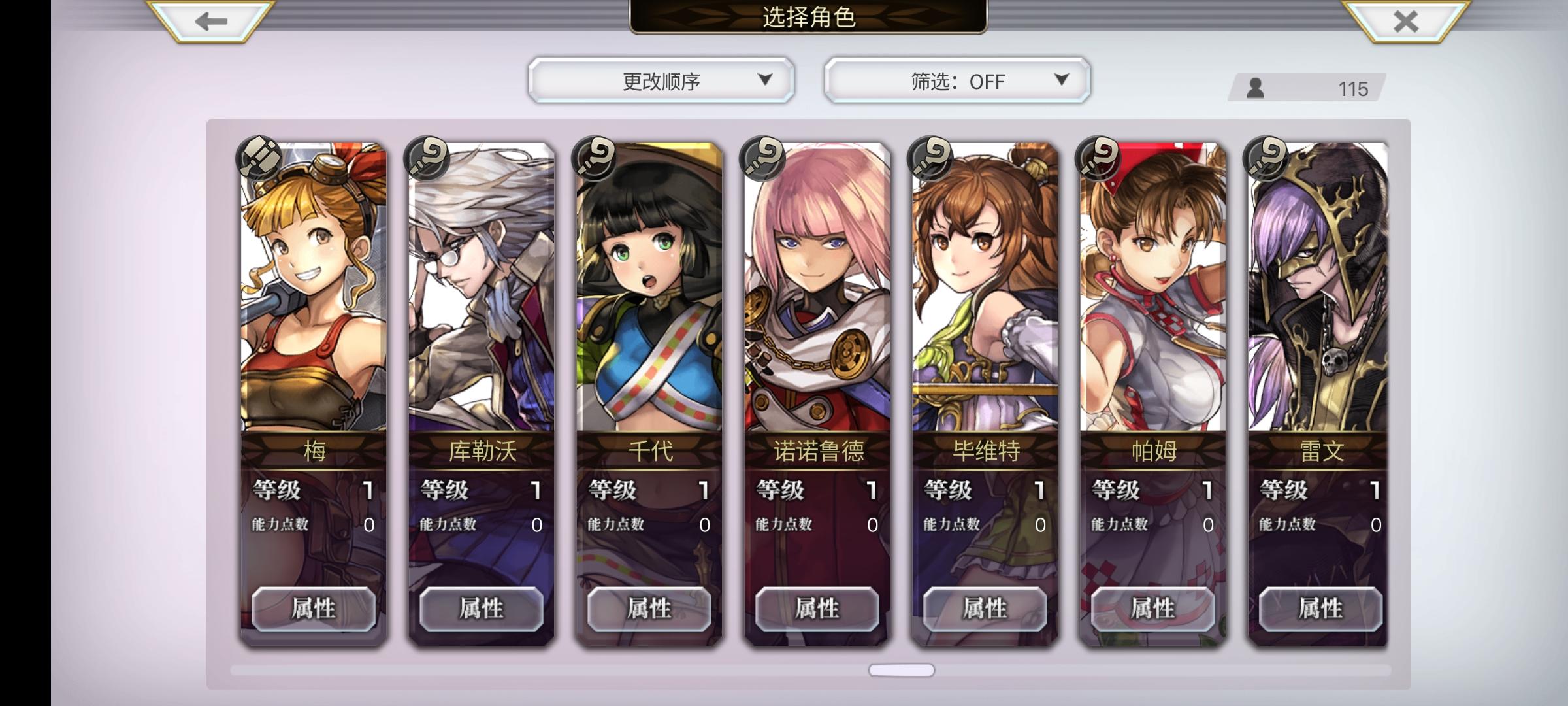Open the 筛选：OFF filter dropdown
Viewport: 1568px width, 706px height.
click(x=957, y=80)
